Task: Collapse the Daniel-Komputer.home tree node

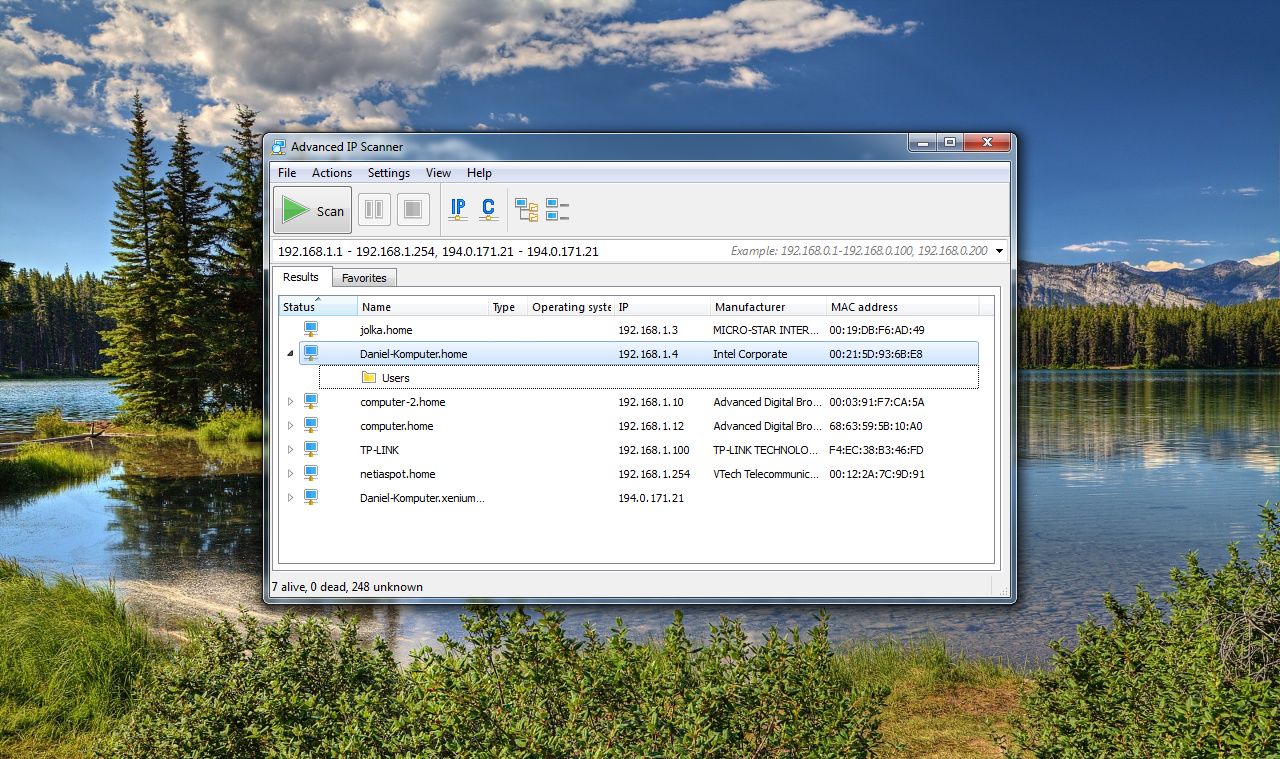Action: click(x=290, y=353)
